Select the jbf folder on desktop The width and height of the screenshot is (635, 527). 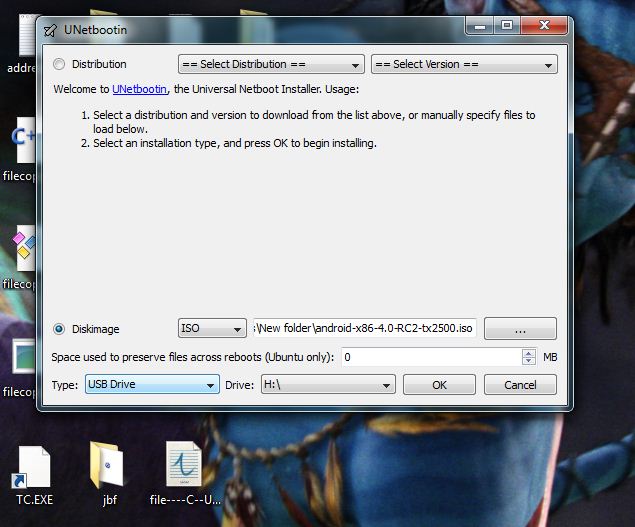pos(109,474)
